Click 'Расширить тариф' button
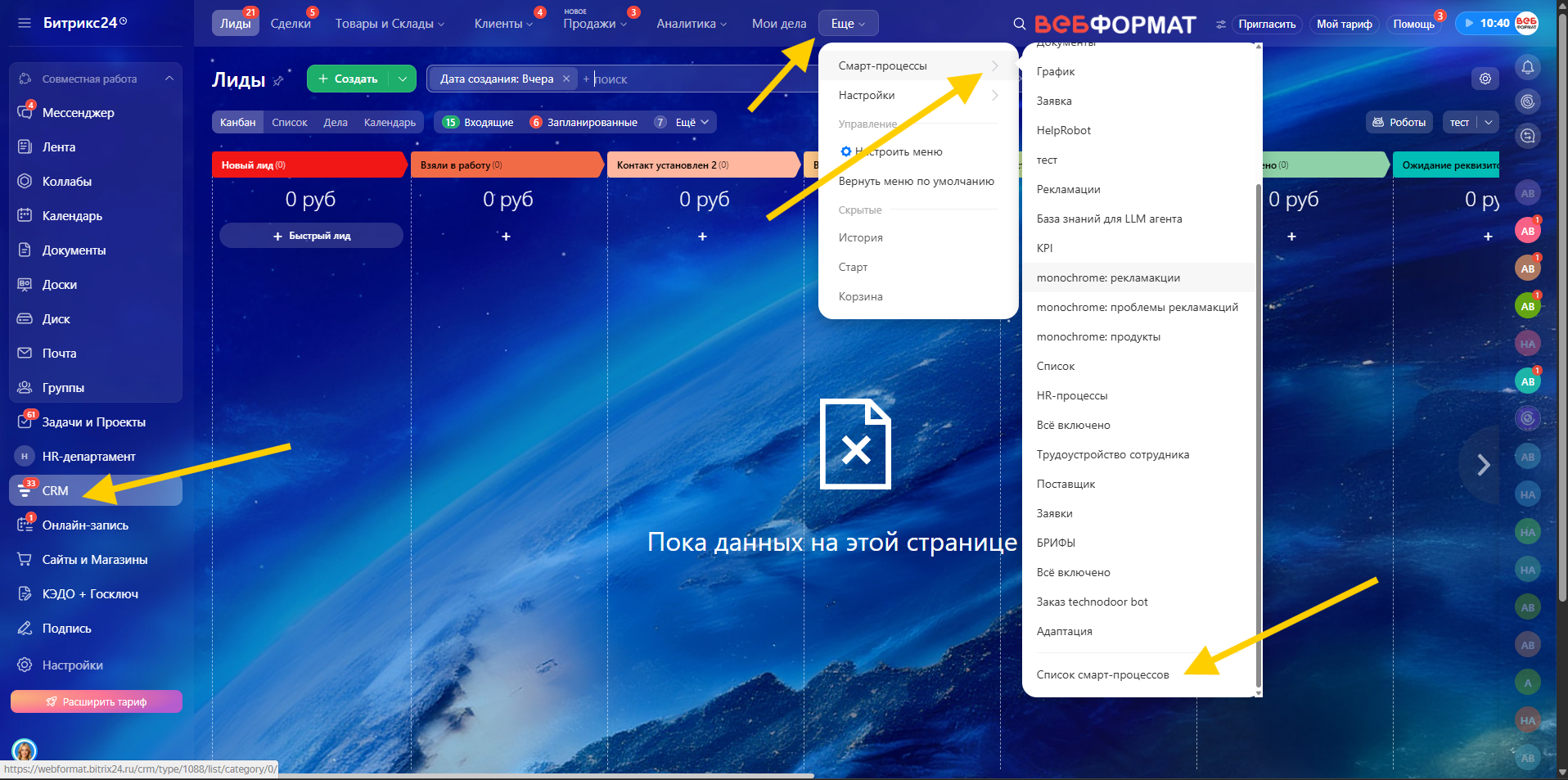Image resolution: width=1568 pixels, height=780 pixels. pyautogui.click(x=97, y=701)
